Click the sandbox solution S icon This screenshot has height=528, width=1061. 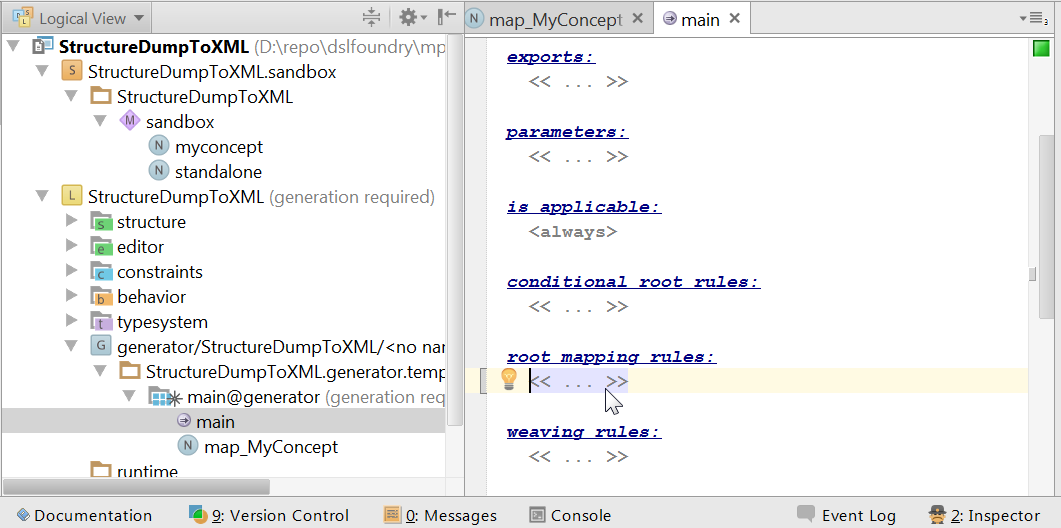[x=72, y=72]
